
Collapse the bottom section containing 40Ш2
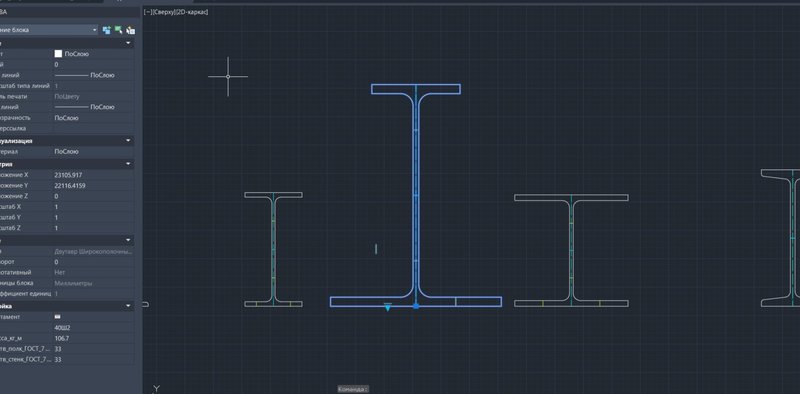pyautogui.click(x=128, y=306)
